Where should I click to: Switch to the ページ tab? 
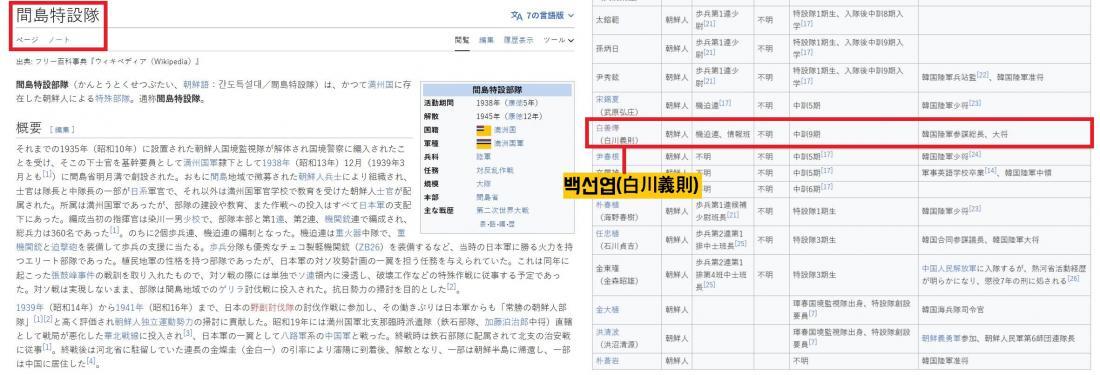[27, 40]
